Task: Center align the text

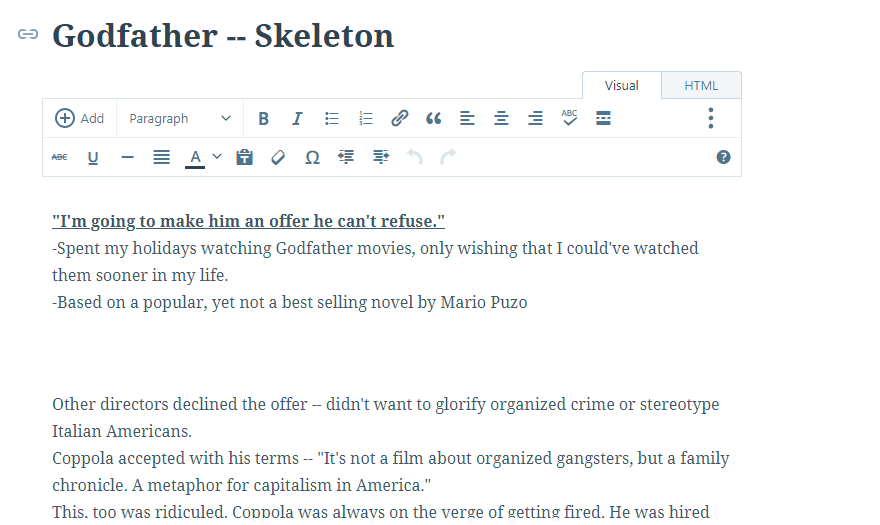Action: pos(501,119)
